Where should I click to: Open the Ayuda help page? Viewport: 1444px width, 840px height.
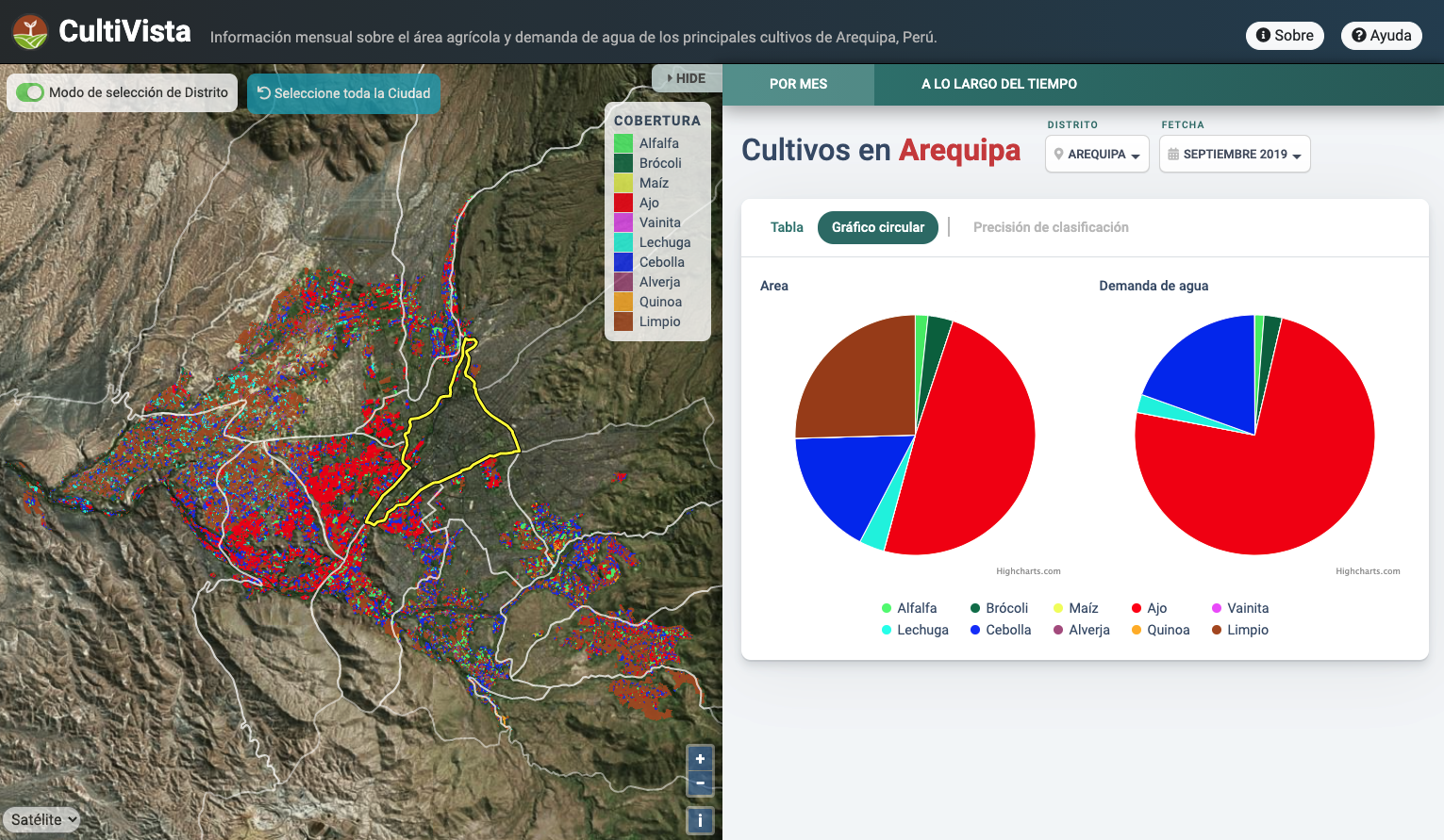1381,36
